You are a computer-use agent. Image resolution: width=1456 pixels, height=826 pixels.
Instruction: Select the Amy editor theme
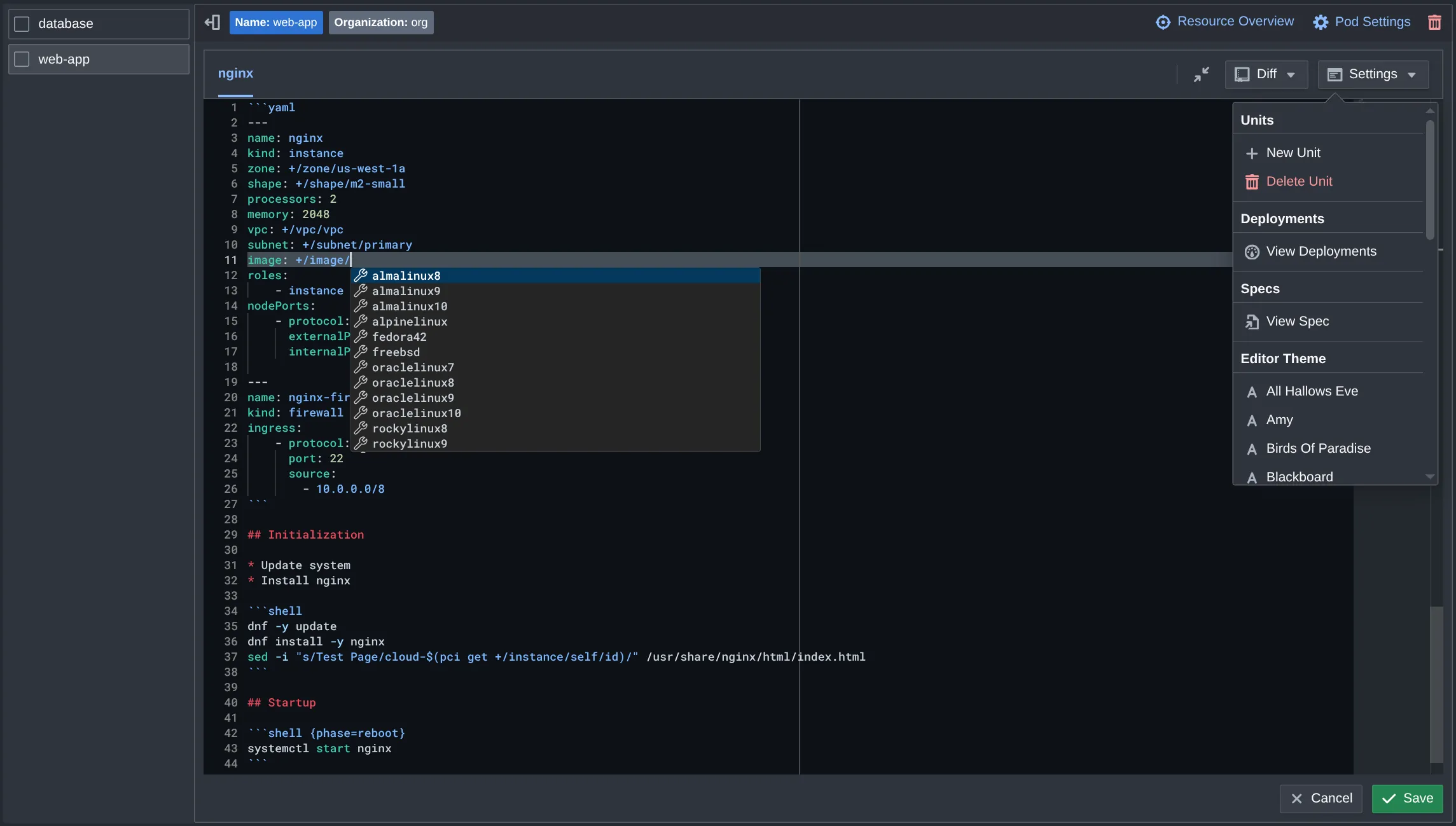1279,420
